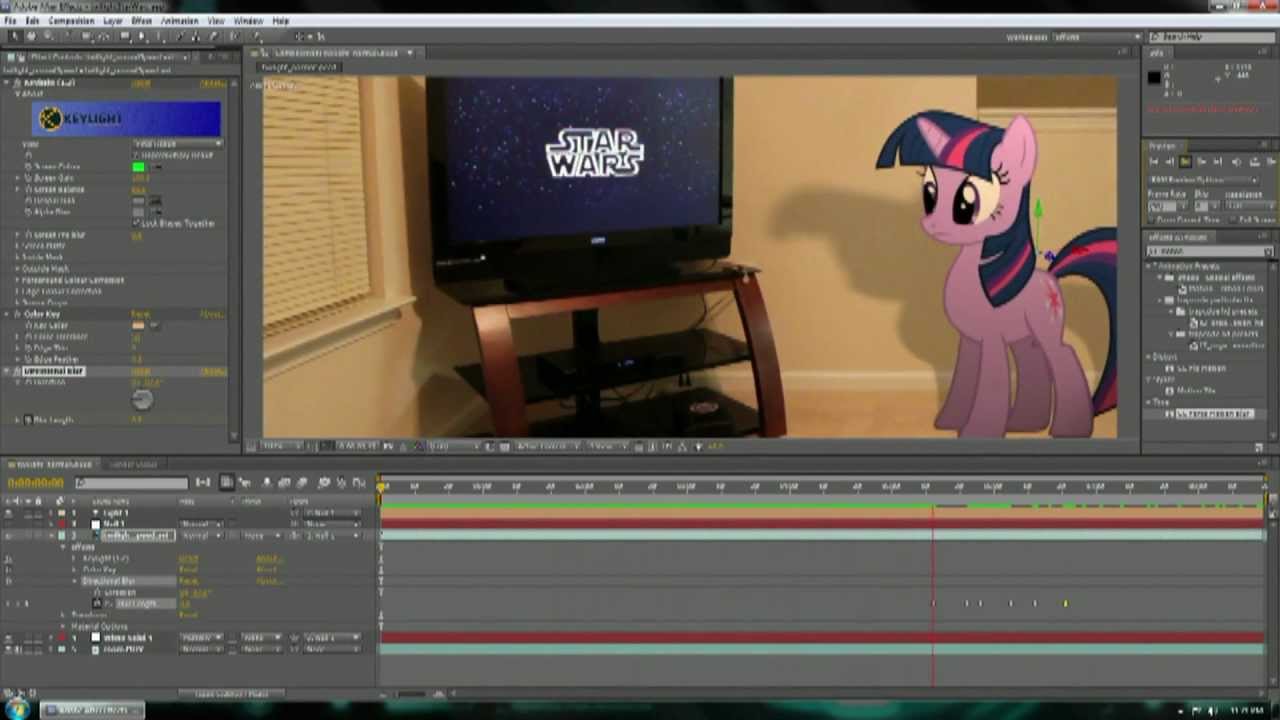
Task: Open the Composition menu
Action: coord(71,20)
